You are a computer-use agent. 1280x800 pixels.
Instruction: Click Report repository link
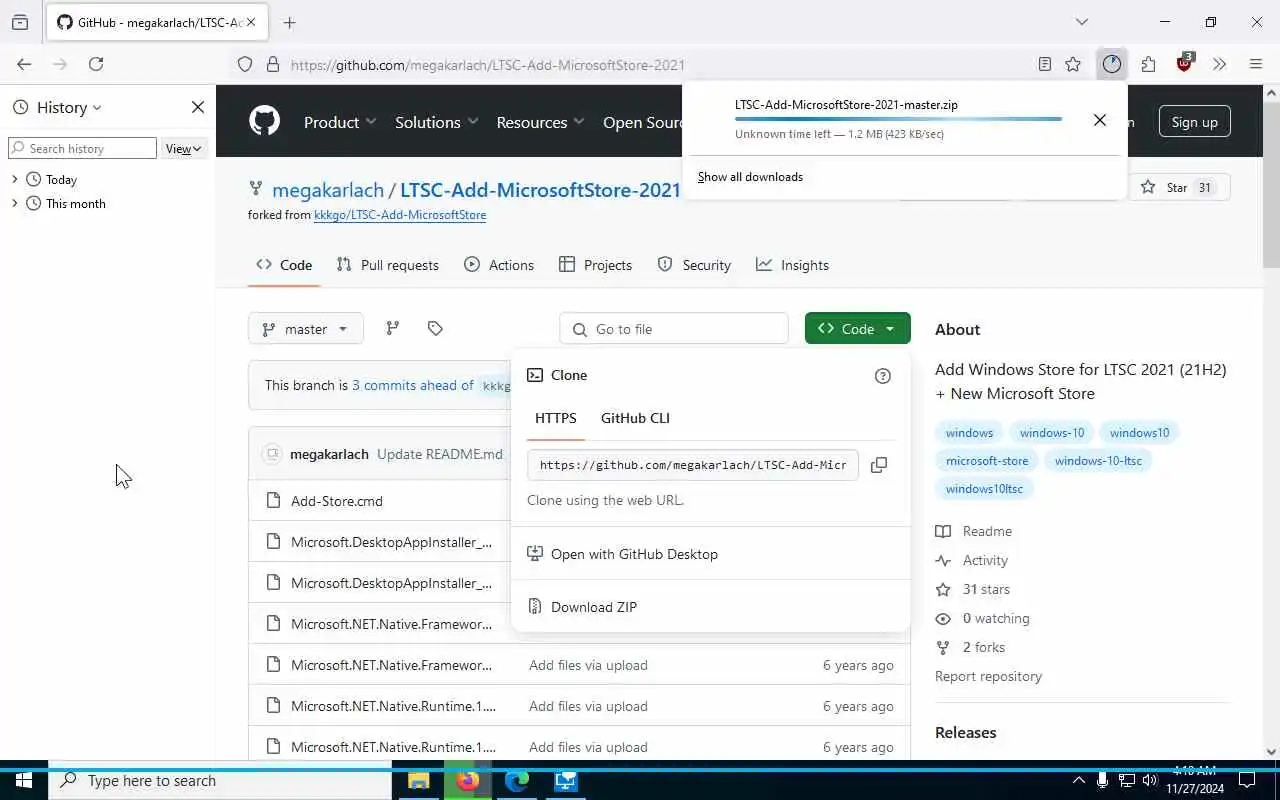tap(988, 676)
